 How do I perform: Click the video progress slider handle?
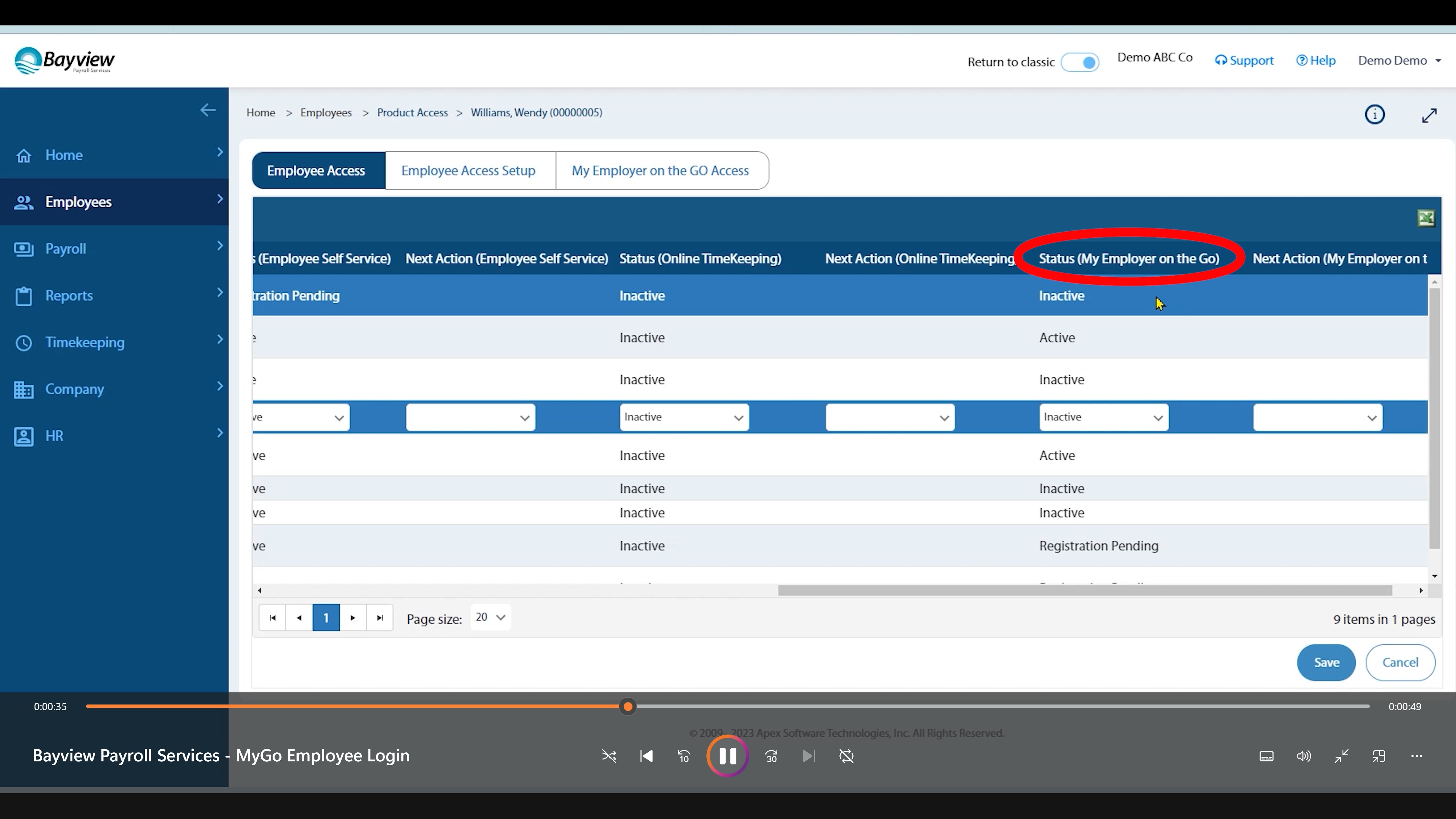(628, 706)
